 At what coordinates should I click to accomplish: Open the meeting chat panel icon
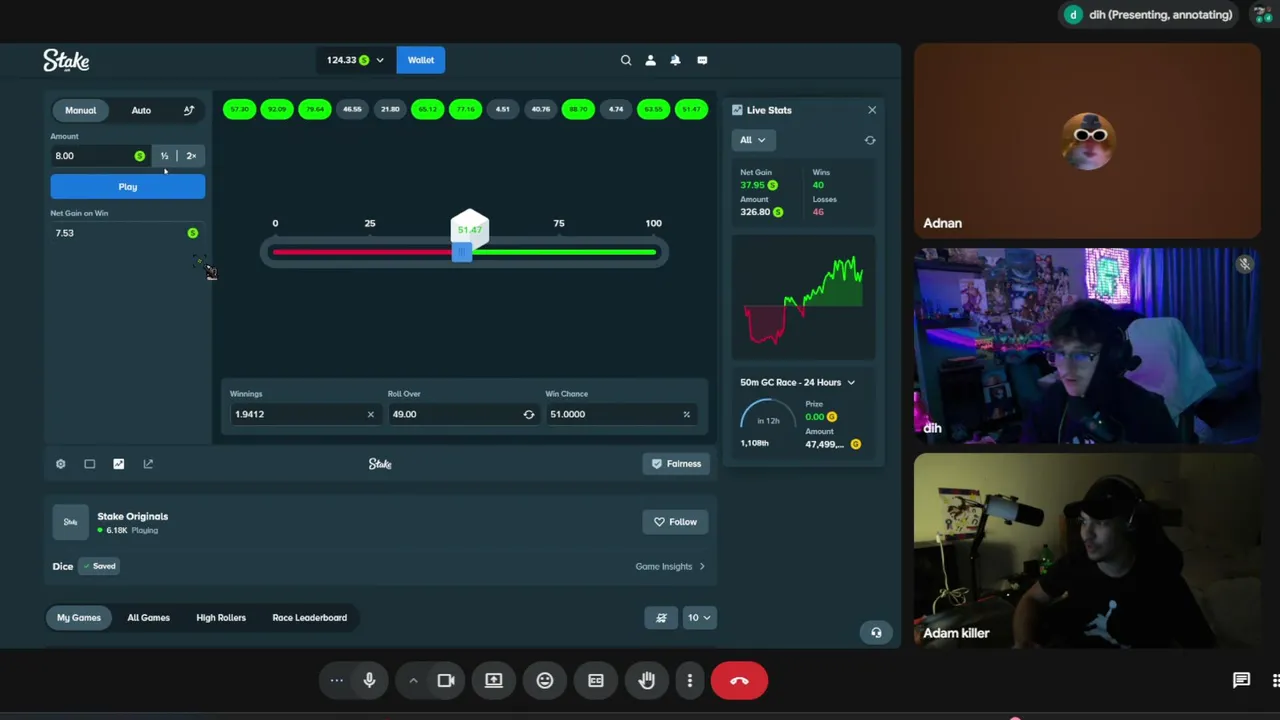1241,681
